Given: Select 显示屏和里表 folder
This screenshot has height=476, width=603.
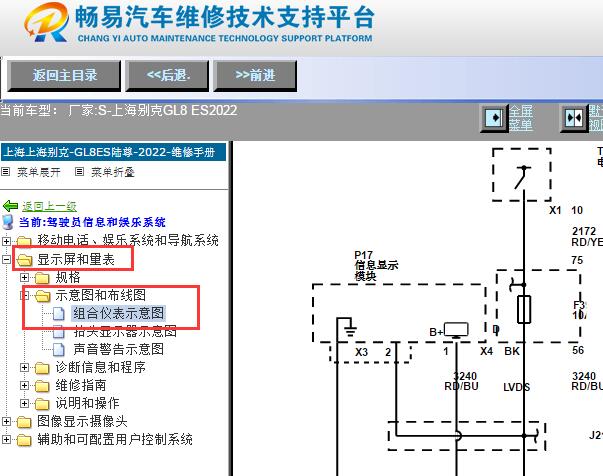Looking at the screenshot, I should click(x=76, y=260).
